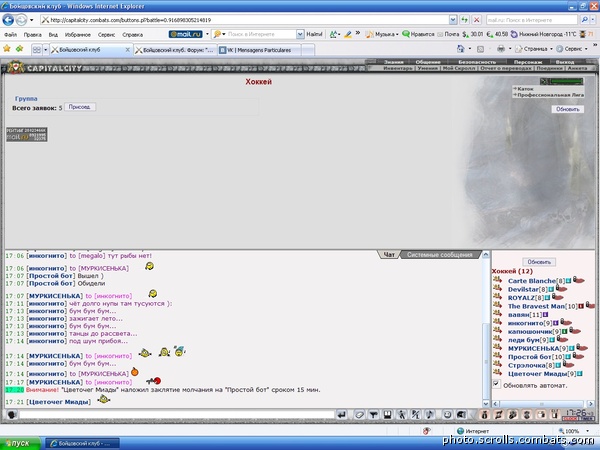This screenshot has width=600, height=450.
Task: Click the private-message icon beside ROYALZ
Action: point(497,296)
